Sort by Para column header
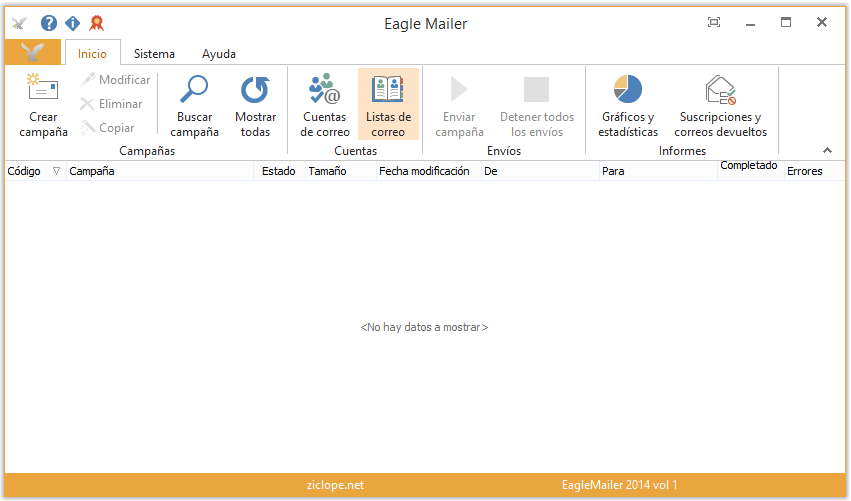Image resolution: width=851 pixels, height=501 pixels. (658, 171)
